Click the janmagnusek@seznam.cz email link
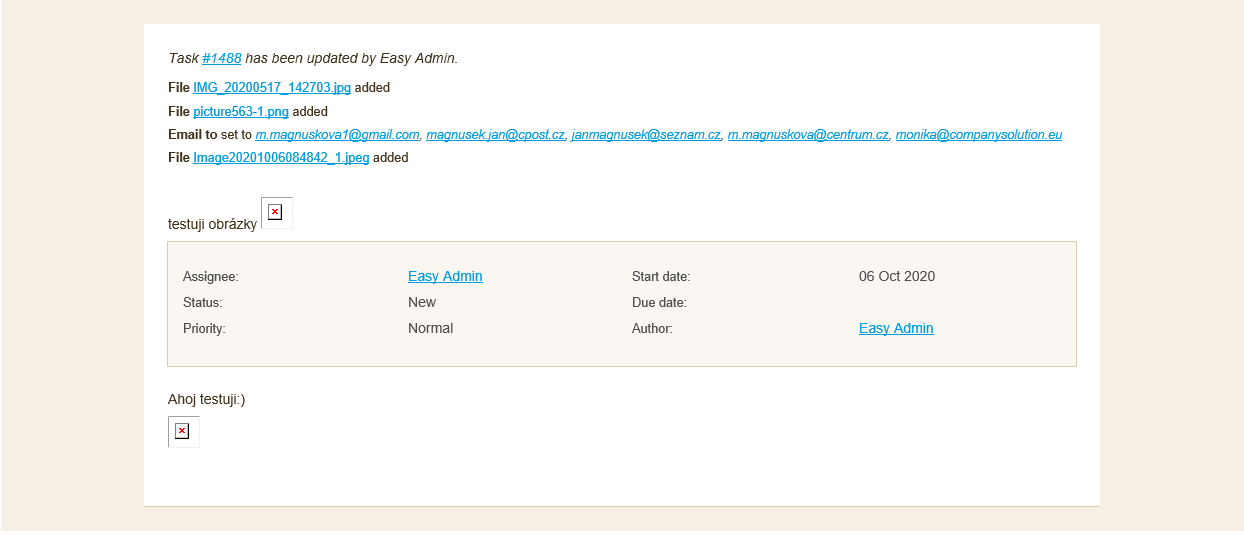Screen dimensions: 1244x535 646,135
